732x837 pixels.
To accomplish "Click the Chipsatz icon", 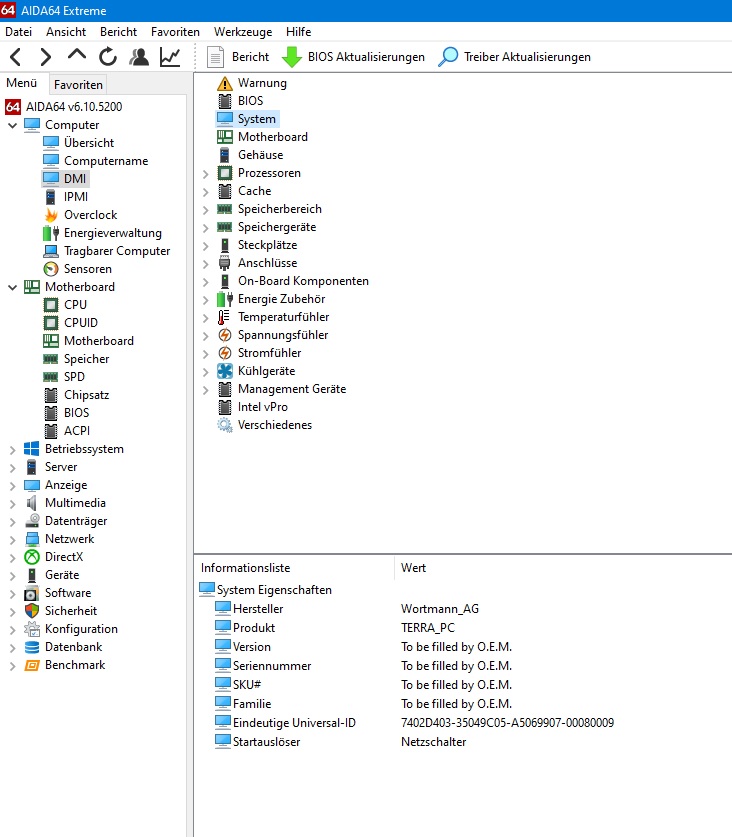I will (x=51, y=395).
